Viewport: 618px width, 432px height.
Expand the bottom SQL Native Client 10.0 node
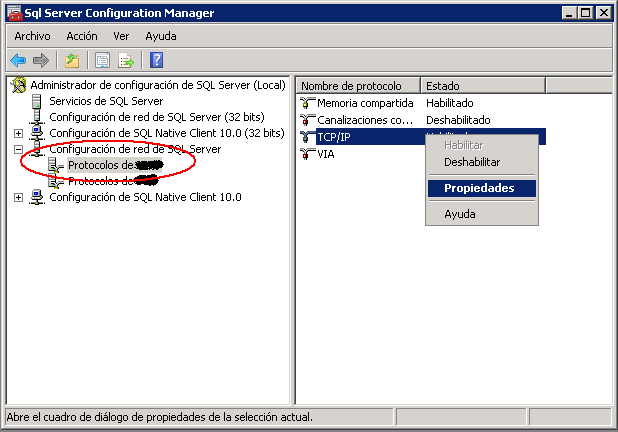(18, 197)
